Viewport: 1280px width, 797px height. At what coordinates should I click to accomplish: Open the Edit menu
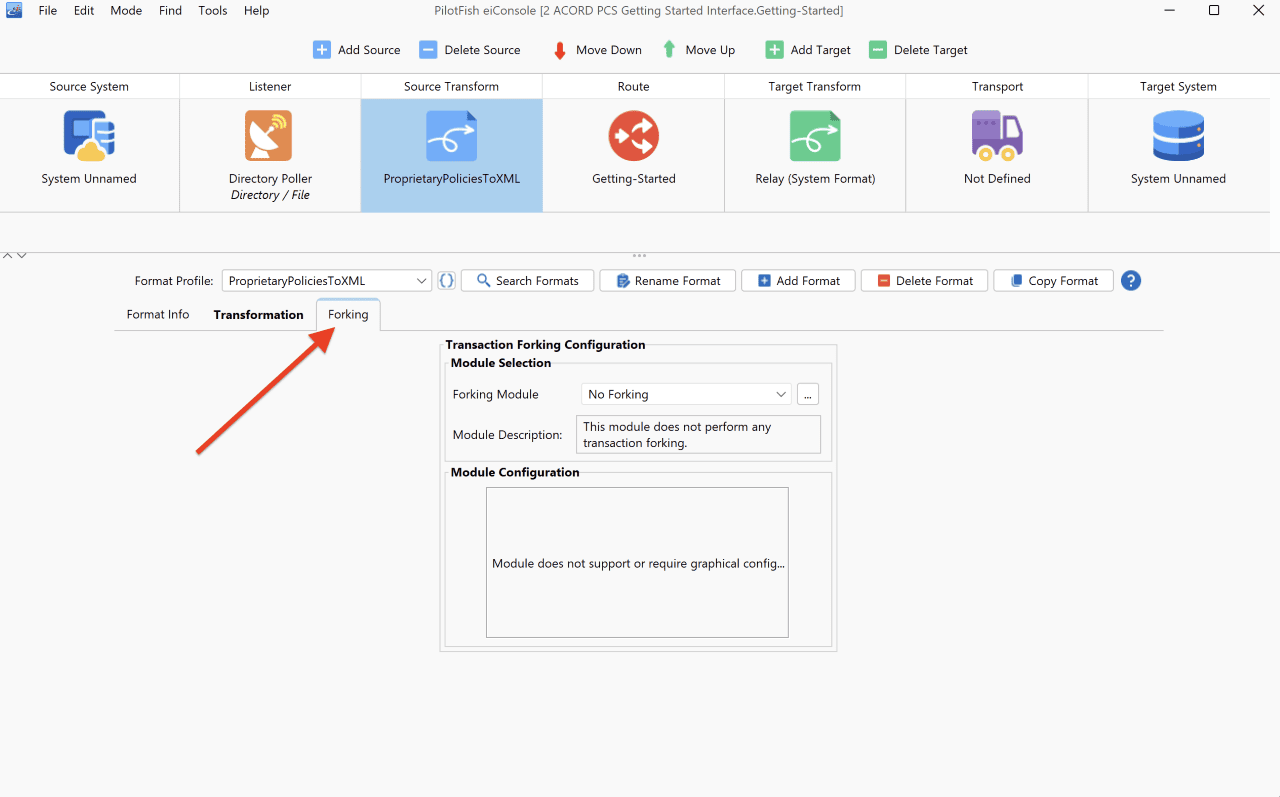pyautogui.click(x=84, y=11)
